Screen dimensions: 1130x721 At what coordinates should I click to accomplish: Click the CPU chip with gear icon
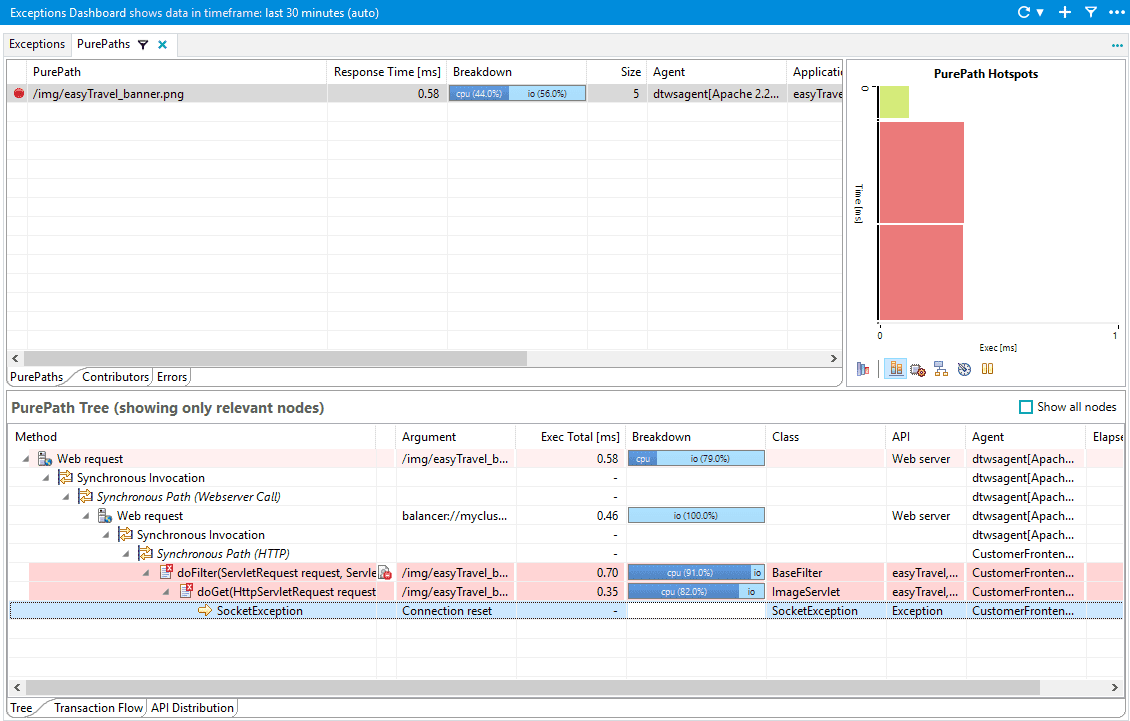tap(917, 369)
